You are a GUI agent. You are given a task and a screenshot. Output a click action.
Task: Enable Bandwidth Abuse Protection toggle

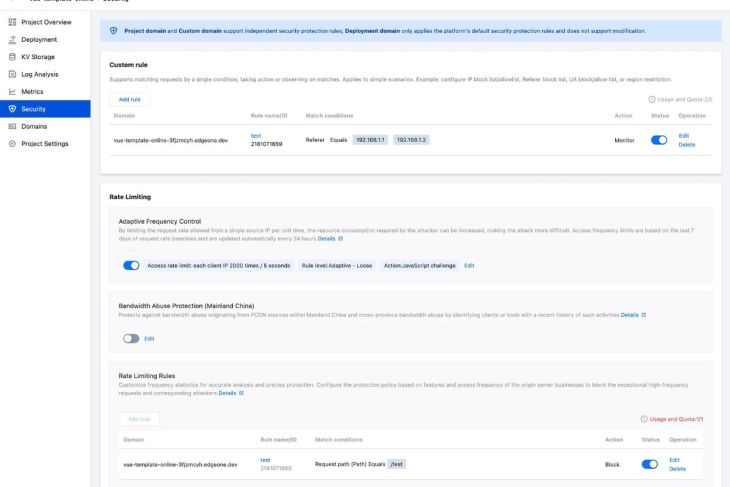pos(131,339)
